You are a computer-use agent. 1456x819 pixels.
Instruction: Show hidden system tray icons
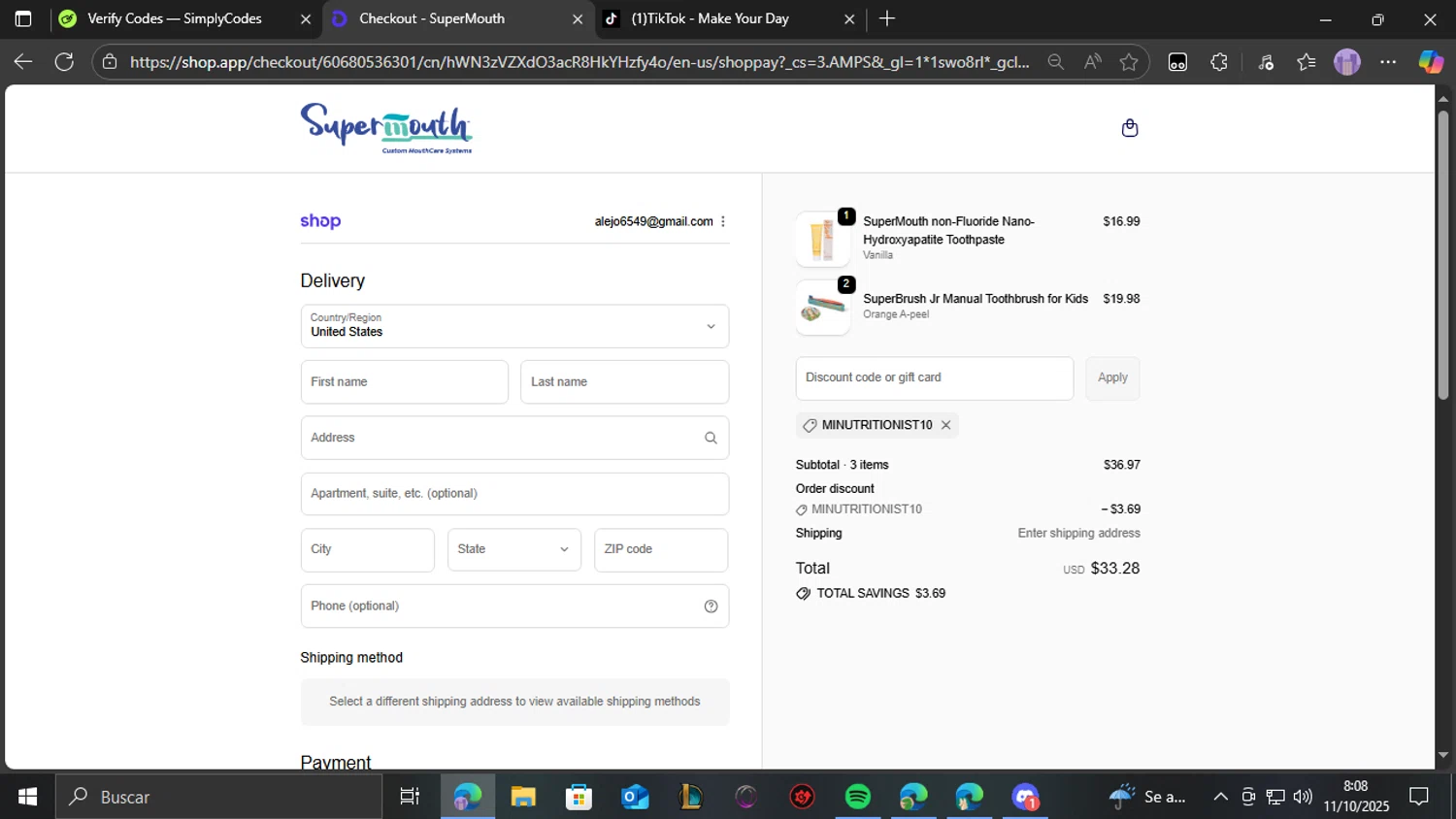click(x=1220, y=797)
